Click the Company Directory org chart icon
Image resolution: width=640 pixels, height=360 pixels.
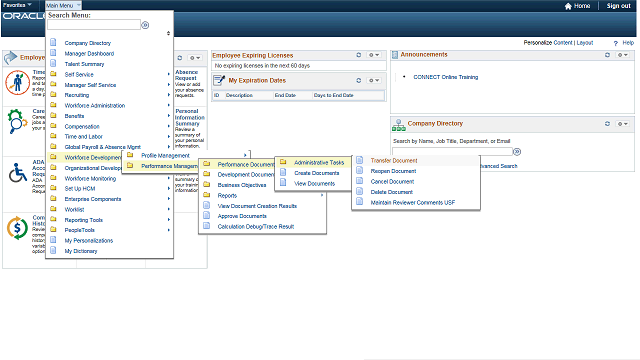(x=399, y=125)
